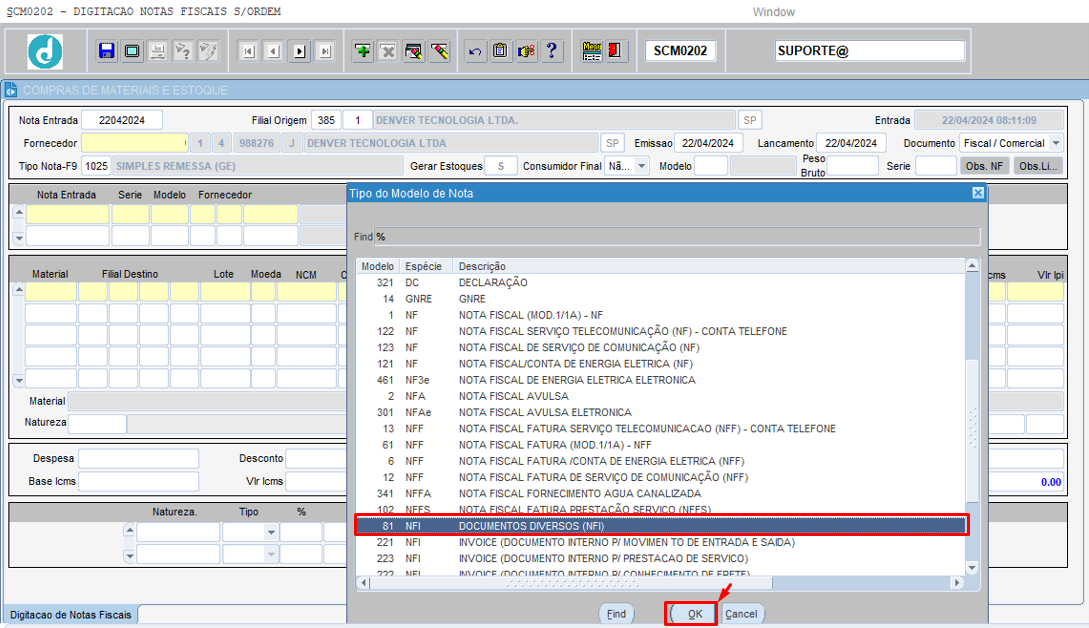
Task: Click the Nota Entrada field 22042024
Action: 122,120
